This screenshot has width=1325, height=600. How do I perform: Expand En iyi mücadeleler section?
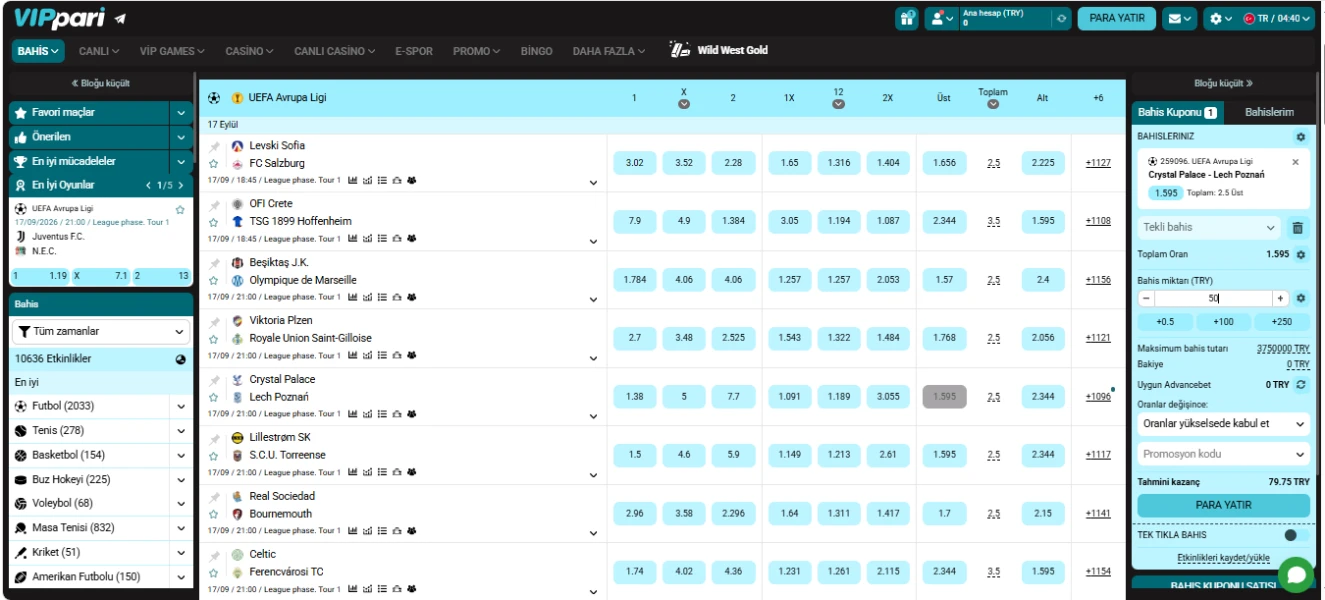(181, 161)
